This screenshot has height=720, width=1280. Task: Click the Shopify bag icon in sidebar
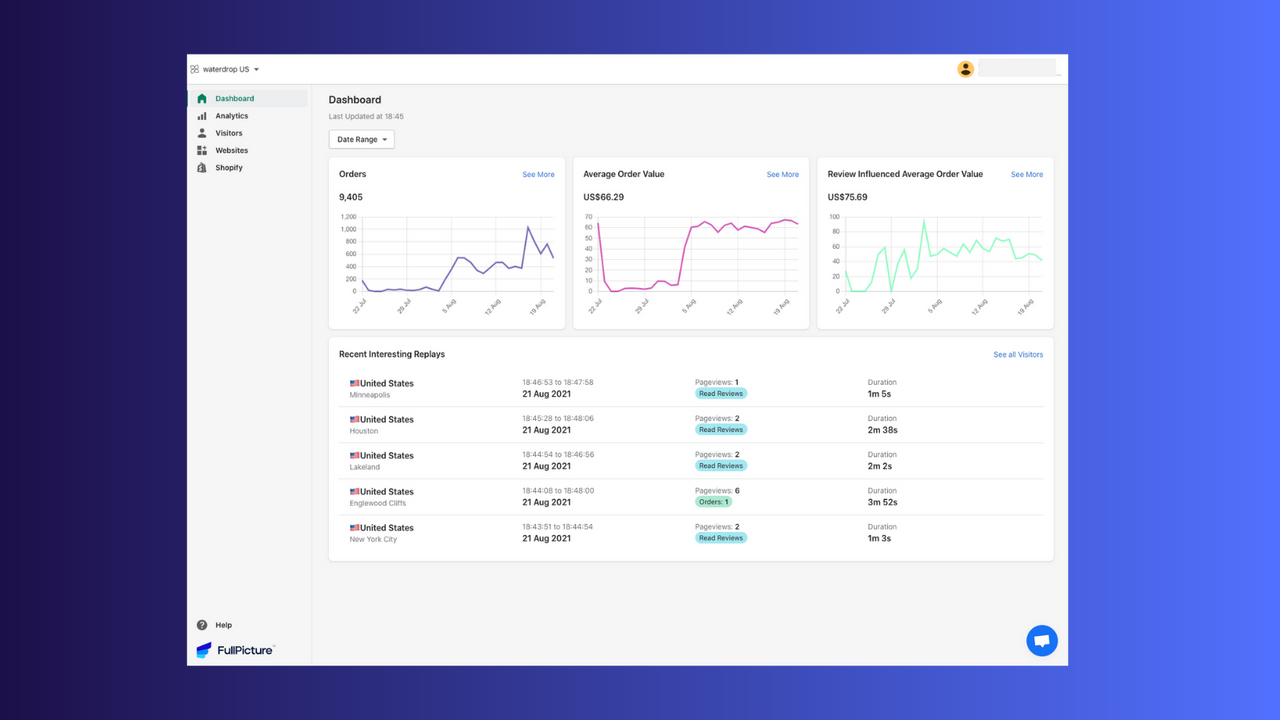pos(202,167)
